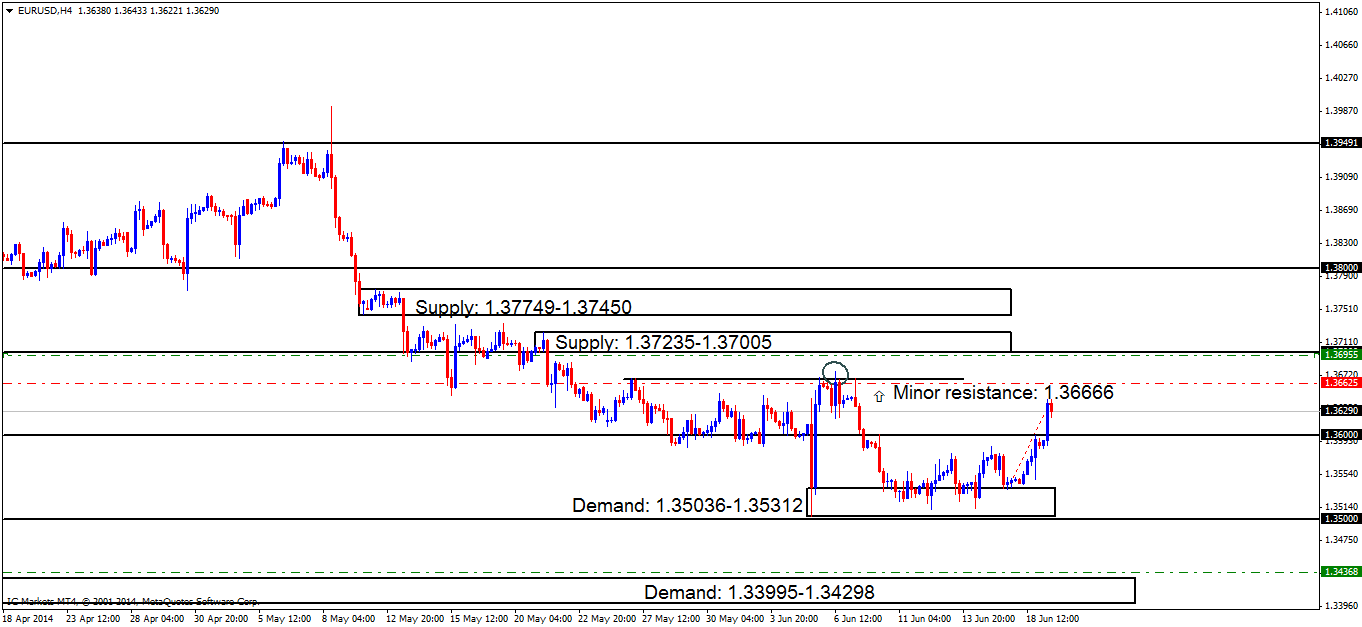Image resolution: width=1362 pixels, height=627 pixels.
Task: Select the circle object at the resistance peak
Action: point(836,374)
